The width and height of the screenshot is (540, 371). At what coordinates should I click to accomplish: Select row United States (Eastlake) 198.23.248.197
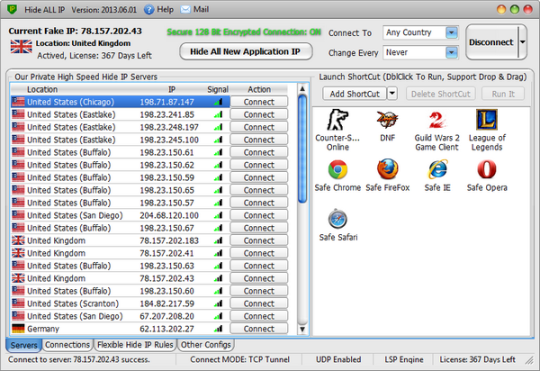(x=120, y=127)
